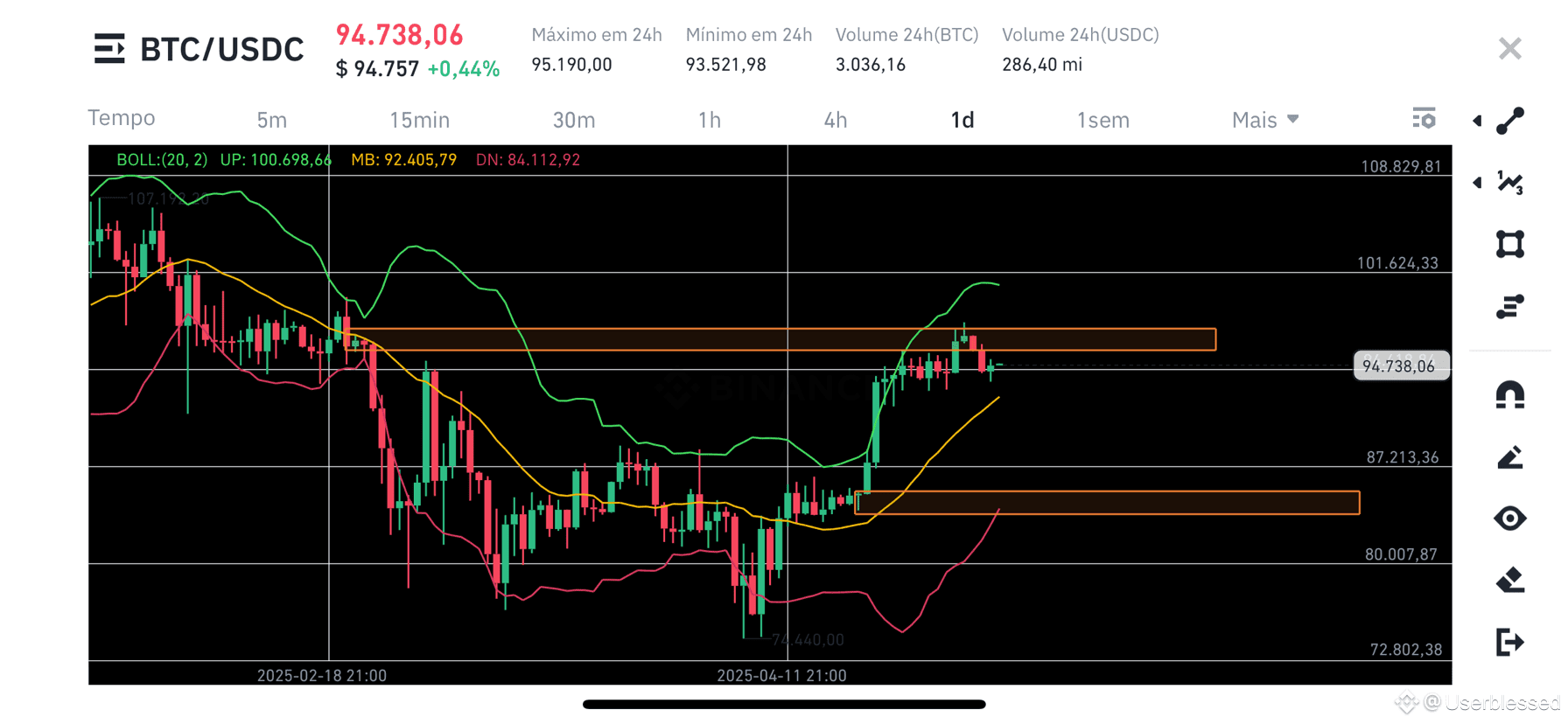The width and height of the screenshot is (1568, 724).
Task: Click the current price tag 94.738,06 on axis
Action: click(1401, 365)
